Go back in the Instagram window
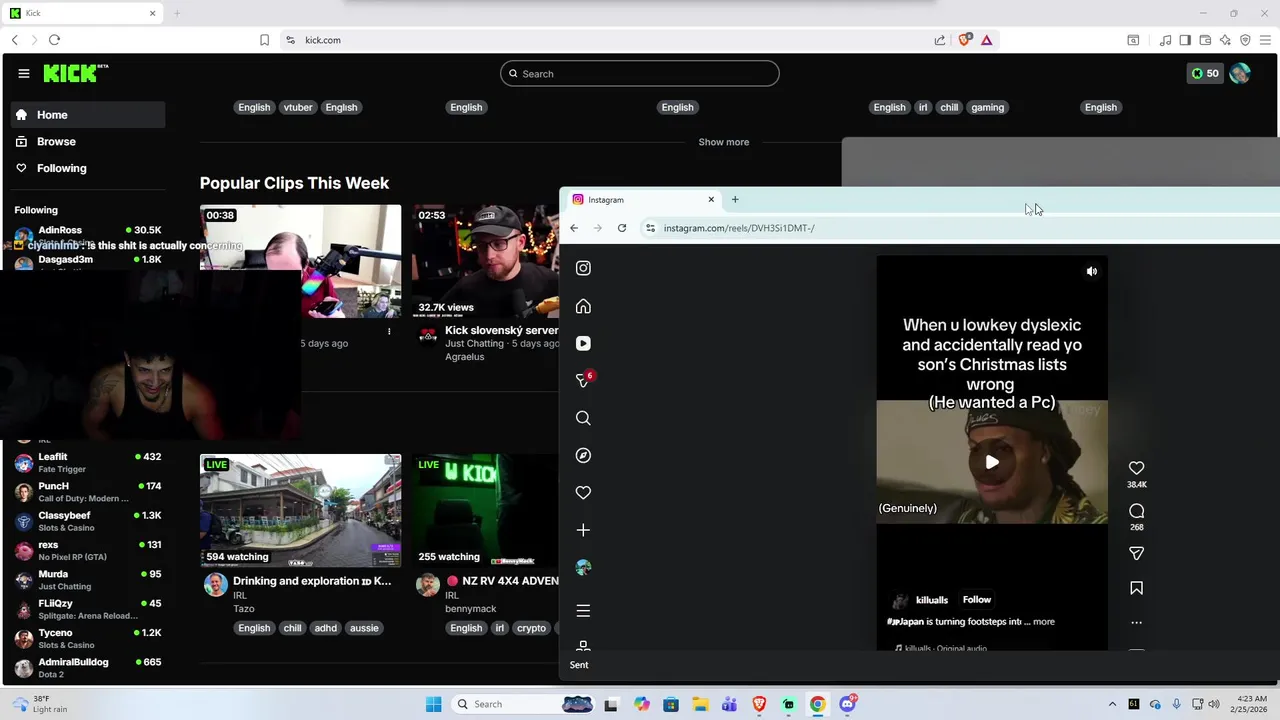Image resolution: width=1280 pixels, height=720 pixels. click(574, 228)
